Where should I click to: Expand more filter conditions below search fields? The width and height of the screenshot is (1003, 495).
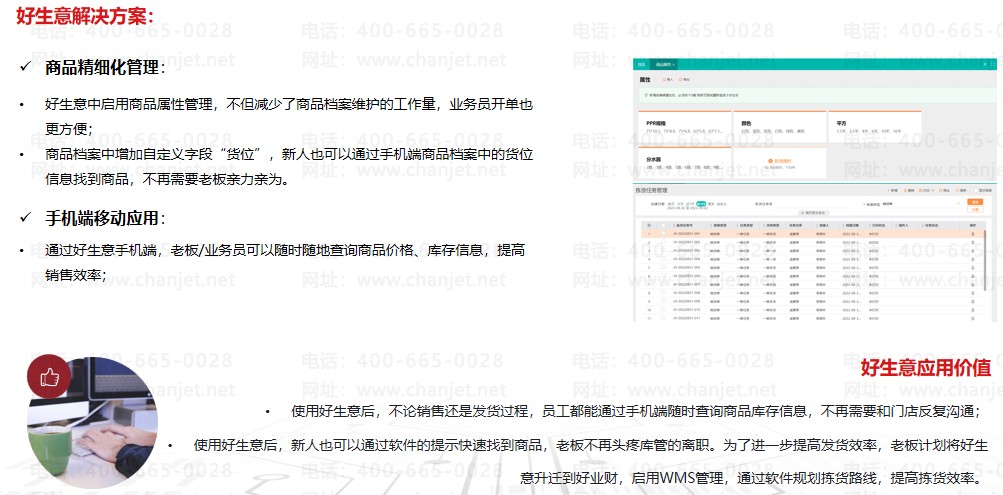click(814, 213)
